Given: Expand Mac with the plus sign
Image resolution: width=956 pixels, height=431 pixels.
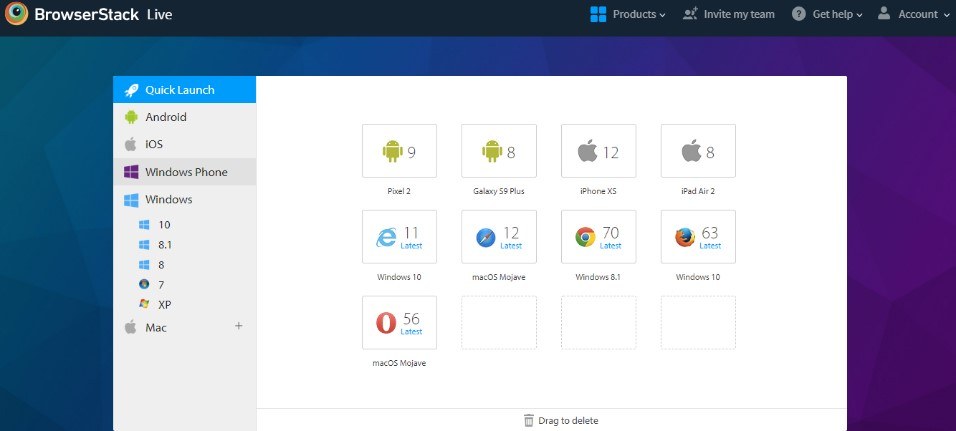Looking at the screenshot, I should click(x=238, y=326).
